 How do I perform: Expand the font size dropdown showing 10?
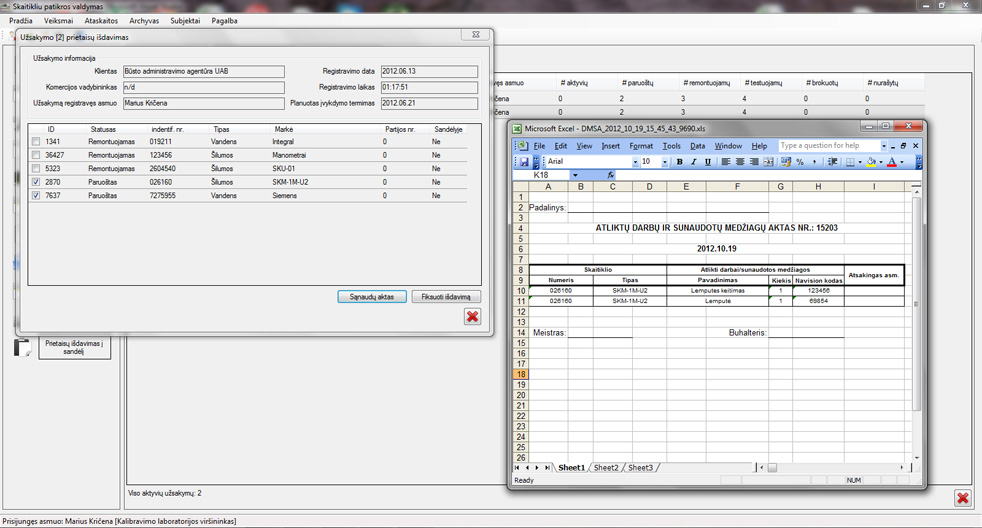665,162
